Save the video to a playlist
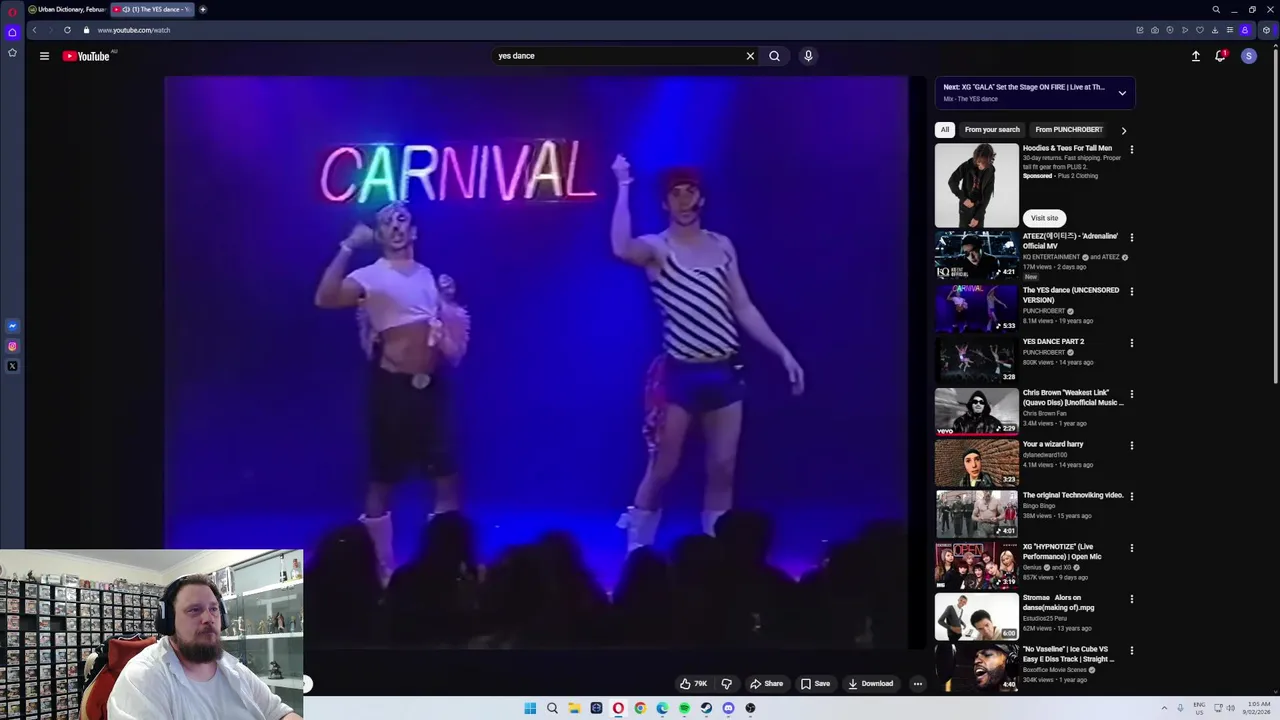Image resolution: width=1280 pixels, height=720 pixels. click(815, 684)
